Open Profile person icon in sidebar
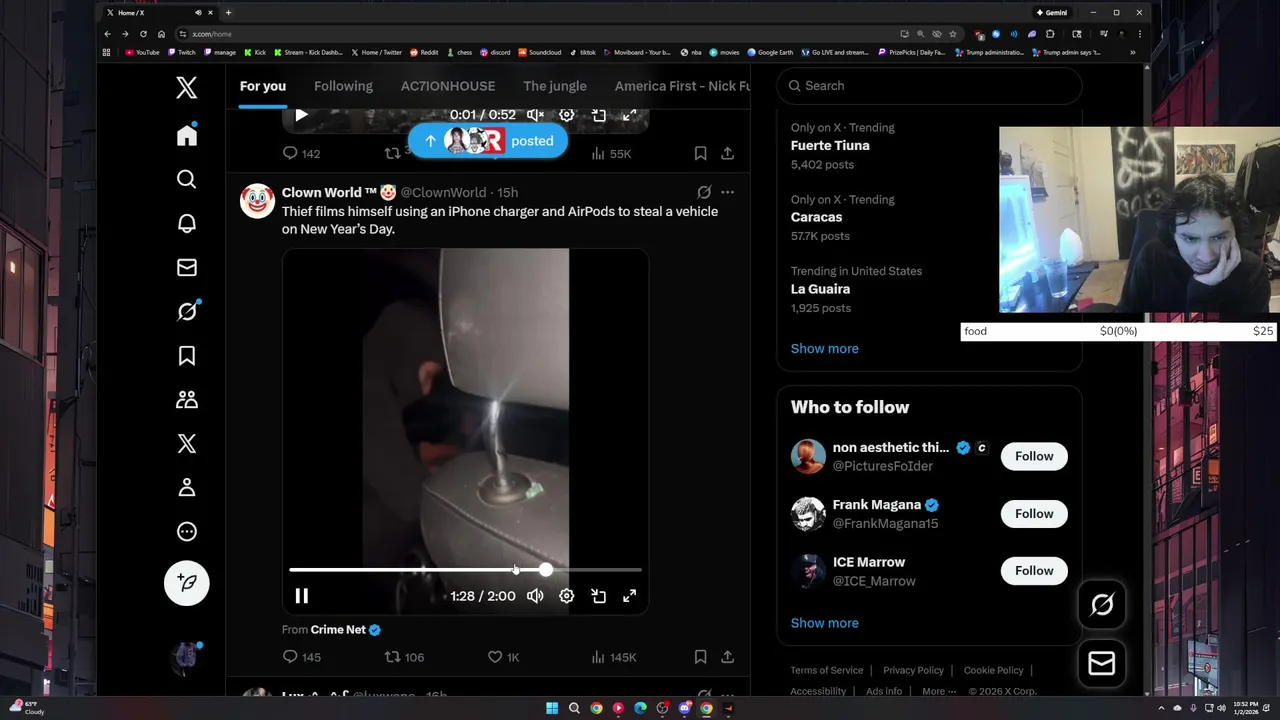Image resolution: width=1280 pixels, height=720 pixels. 187,487
